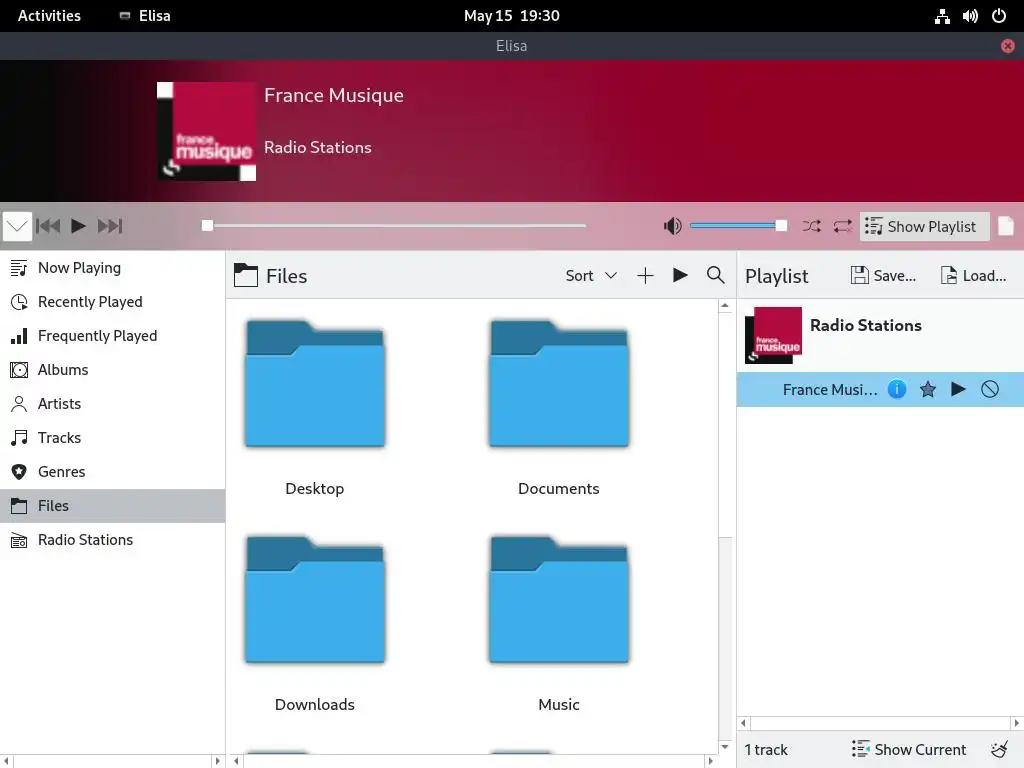The height and width of the screenshot is (768, 1024).
Task: Go to the Tracks view
Action: pos(112,438)
